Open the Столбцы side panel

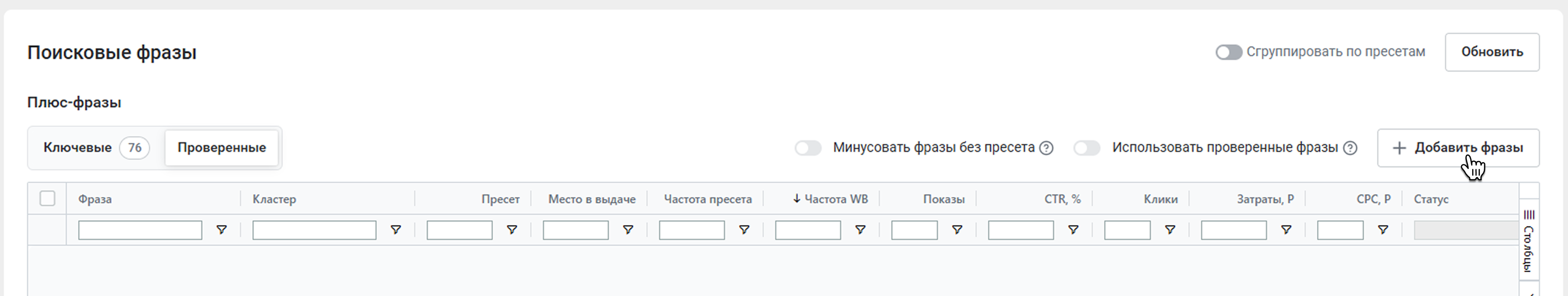tap(1528, 240)
